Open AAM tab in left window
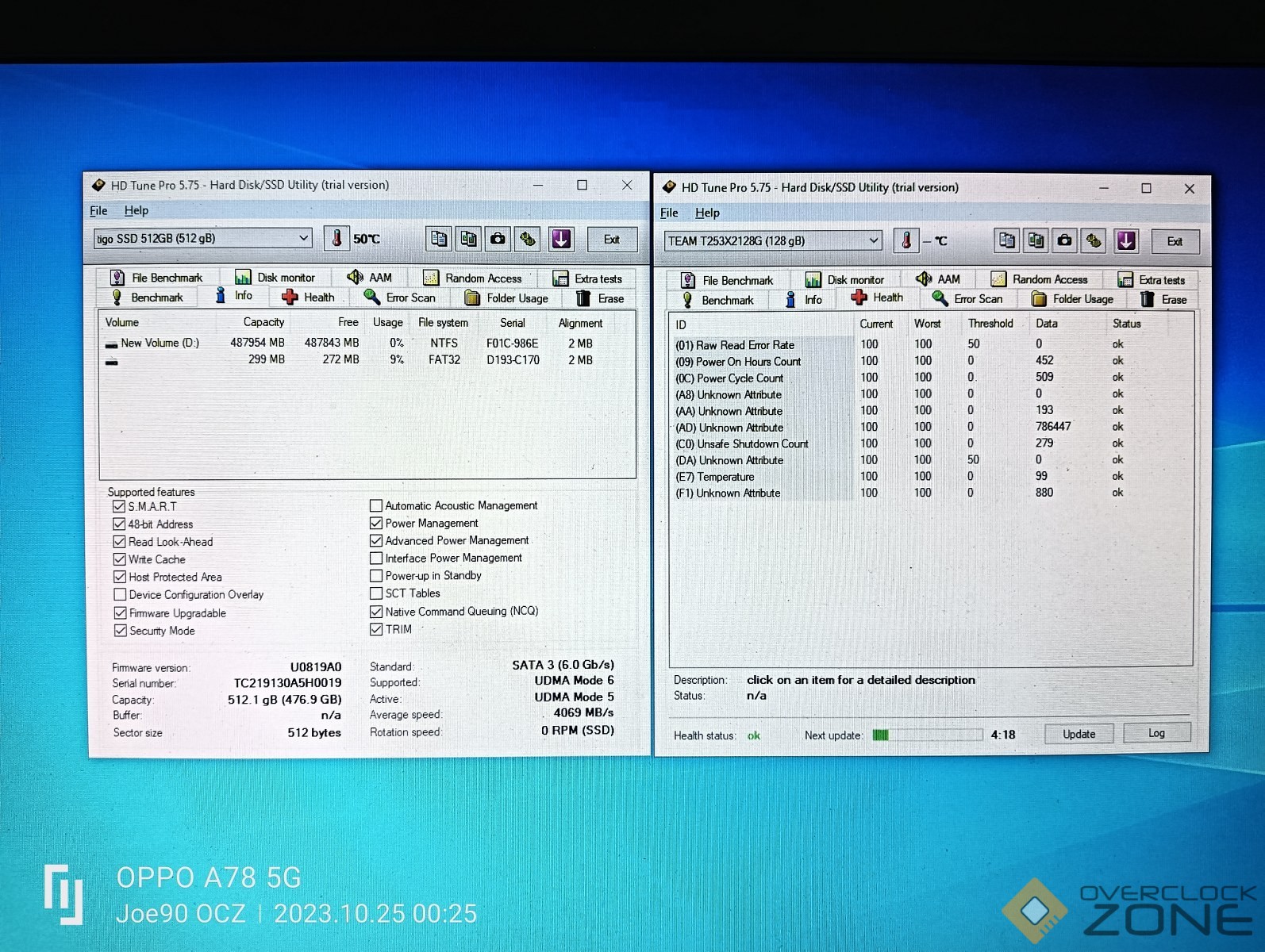 point(370,278)
